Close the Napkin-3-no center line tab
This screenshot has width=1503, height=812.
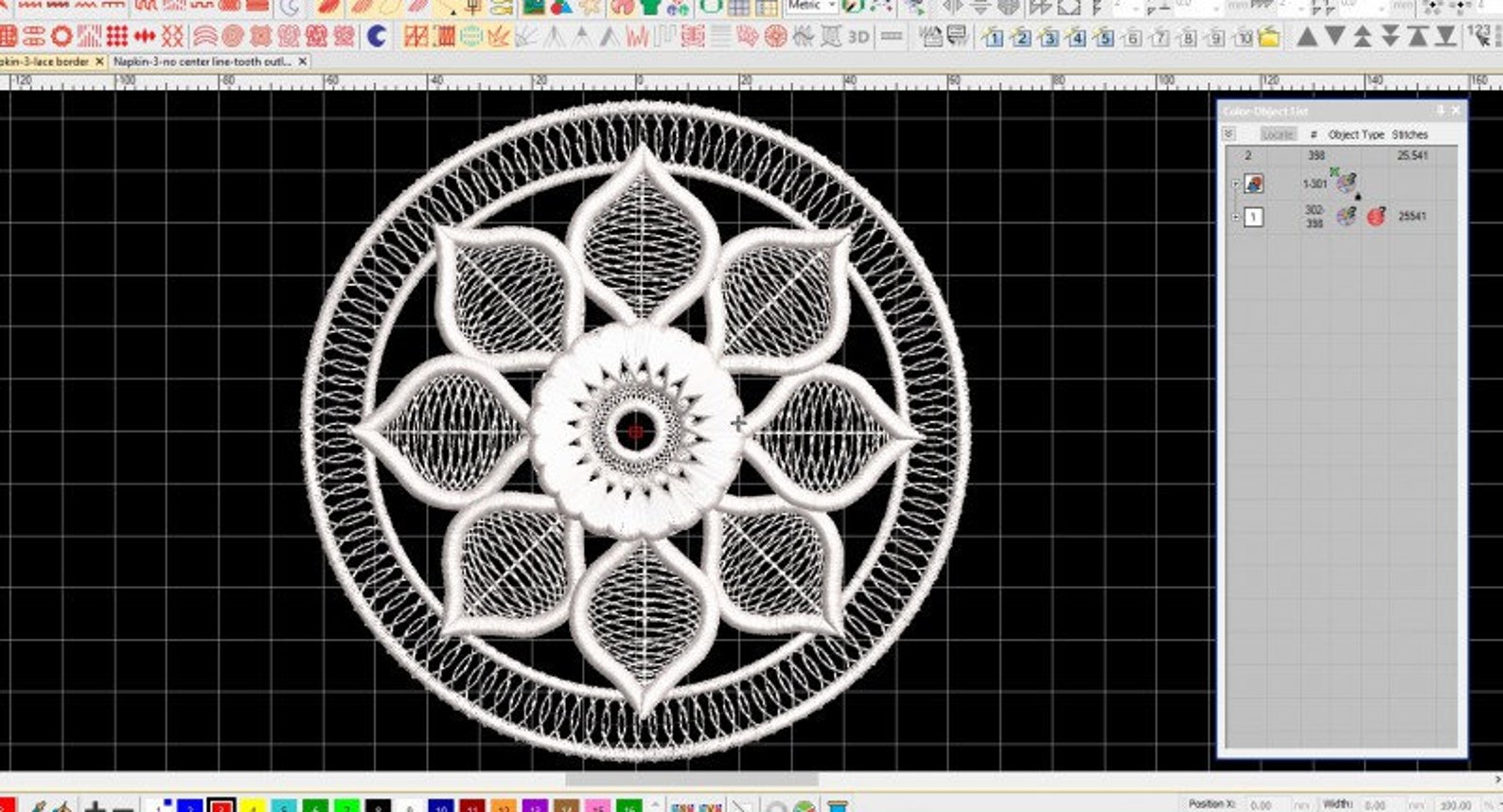(303, 62)
